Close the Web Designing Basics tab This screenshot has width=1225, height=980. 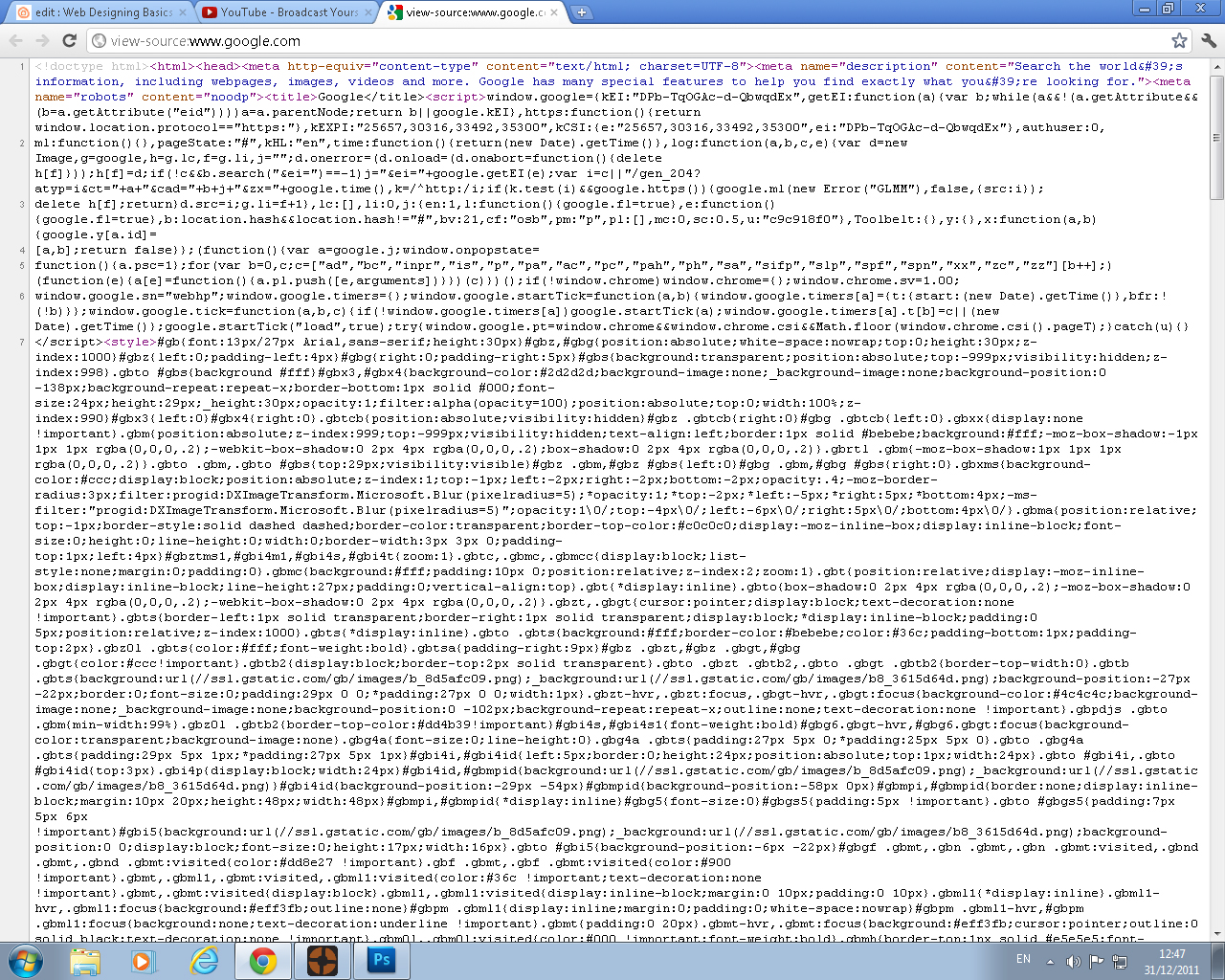coord(184,12)
